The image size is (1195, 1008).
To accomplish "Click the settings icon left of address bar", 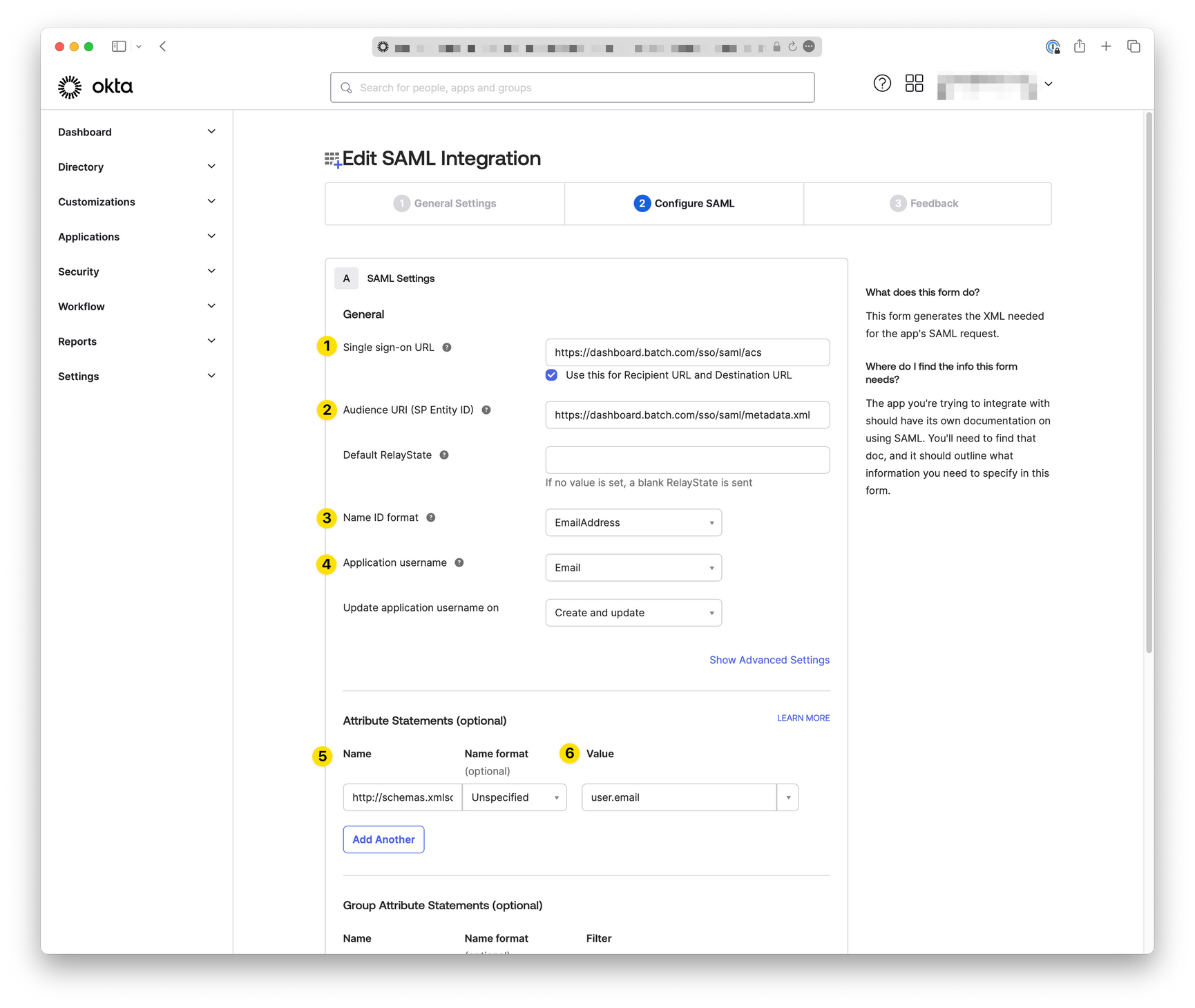I will coord(383,46).
